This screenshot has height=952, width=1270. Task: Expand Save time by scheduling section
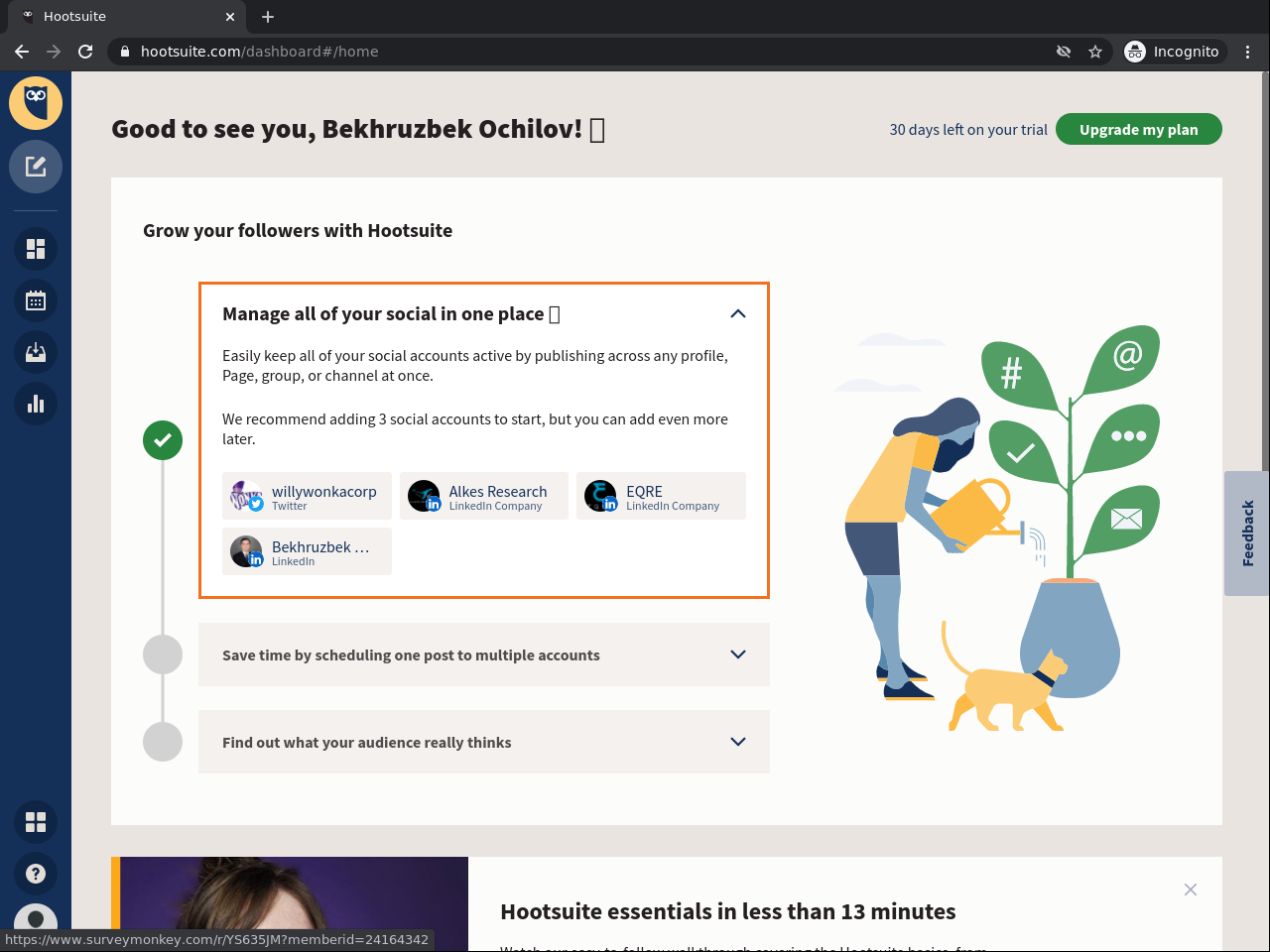pyautogui.click(x=737, y=654)
